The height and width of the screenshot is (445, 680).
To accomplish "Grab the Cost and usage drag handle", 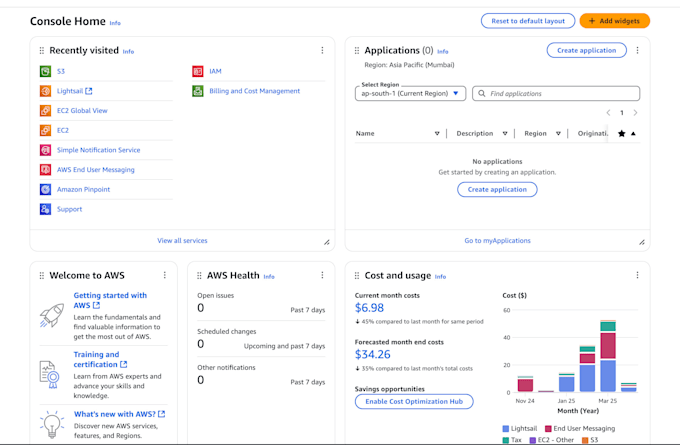I will click(356, 275).
